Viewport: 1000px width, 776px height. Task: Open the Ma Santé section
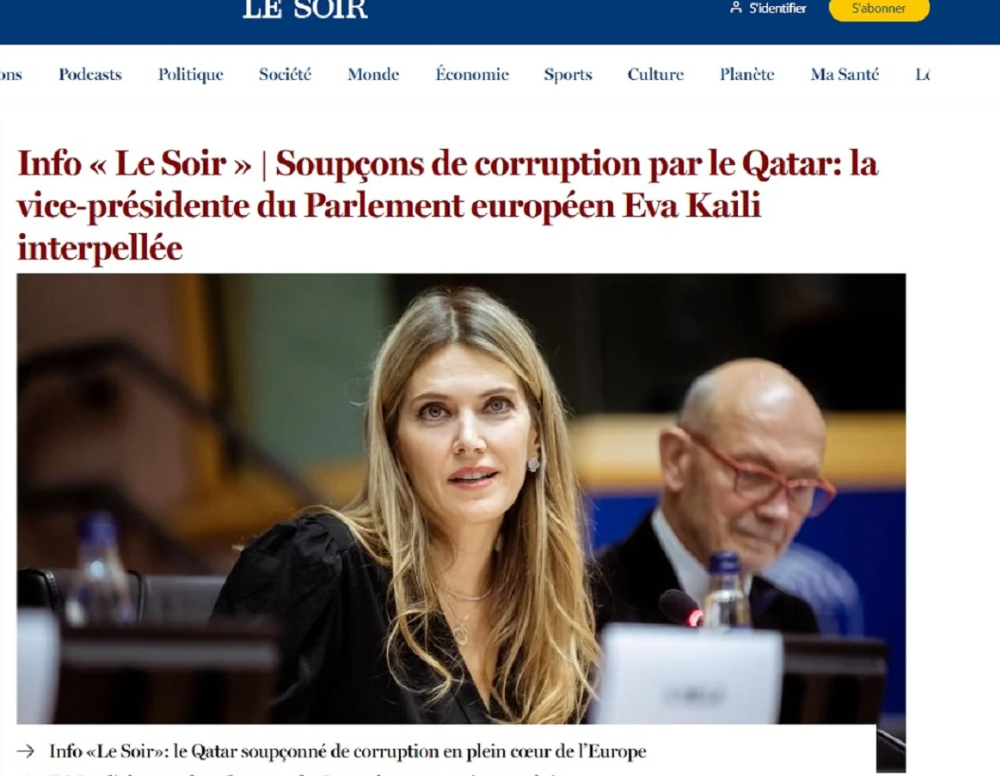tap(844, 75)
